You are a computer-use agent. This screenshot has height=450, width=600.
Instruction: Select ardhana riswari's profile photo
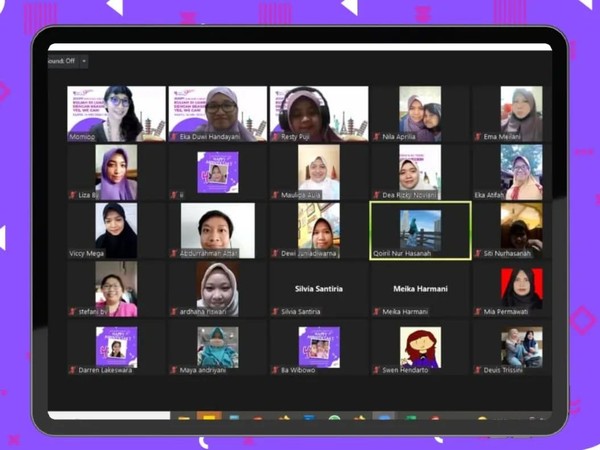[218, 289]
